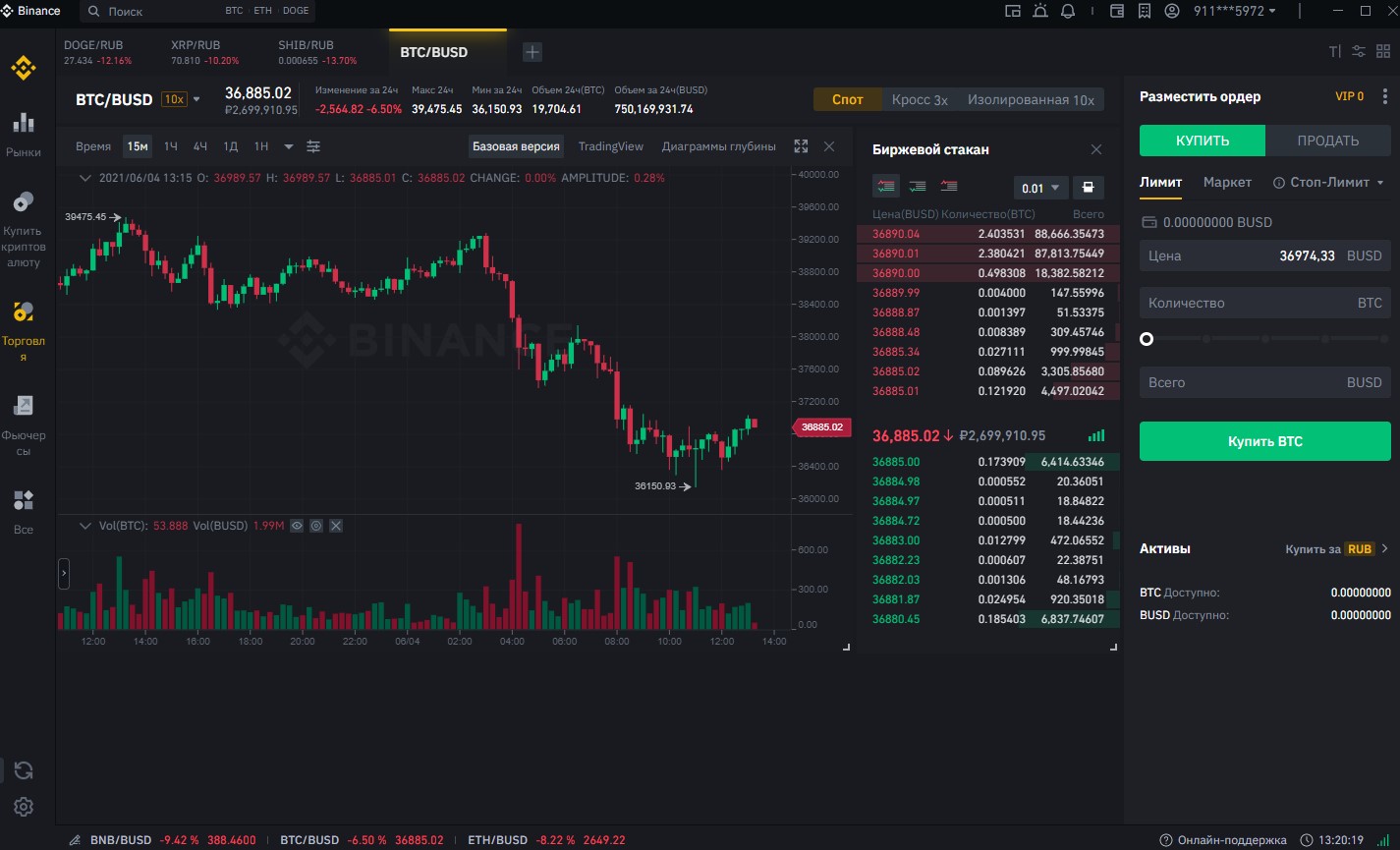Select the 1Ч chart interval

(x=171, y=146)
